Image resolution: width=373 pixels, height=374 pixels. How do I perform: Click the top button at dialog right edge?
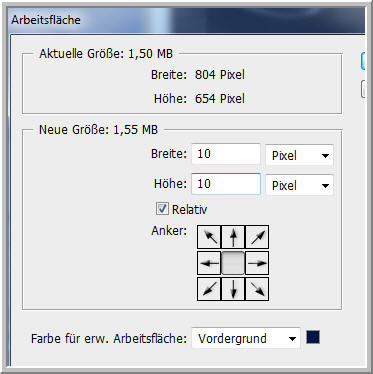pos(363,61)
